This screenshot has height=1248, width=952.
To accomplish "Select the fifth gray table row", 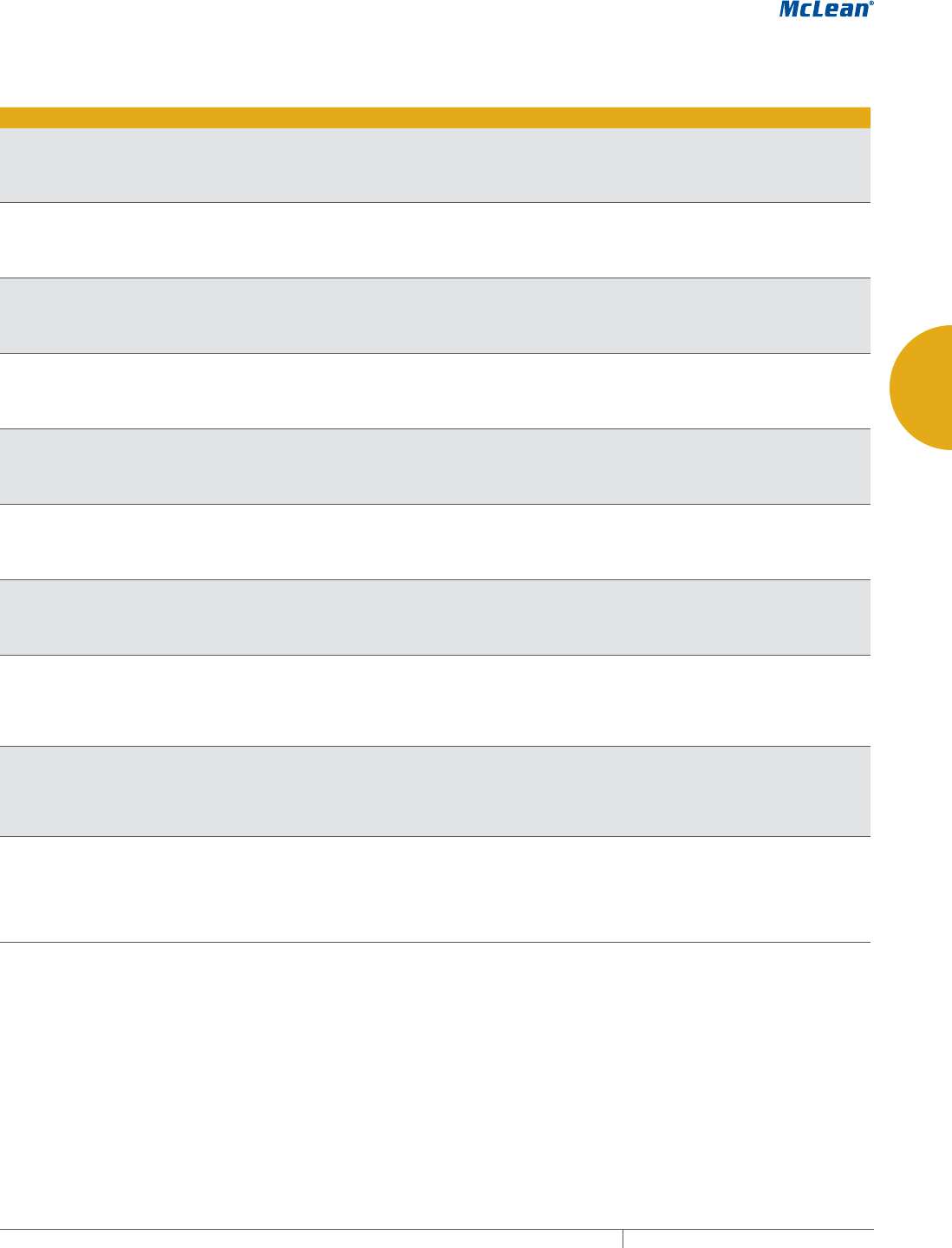I will 435,792.
